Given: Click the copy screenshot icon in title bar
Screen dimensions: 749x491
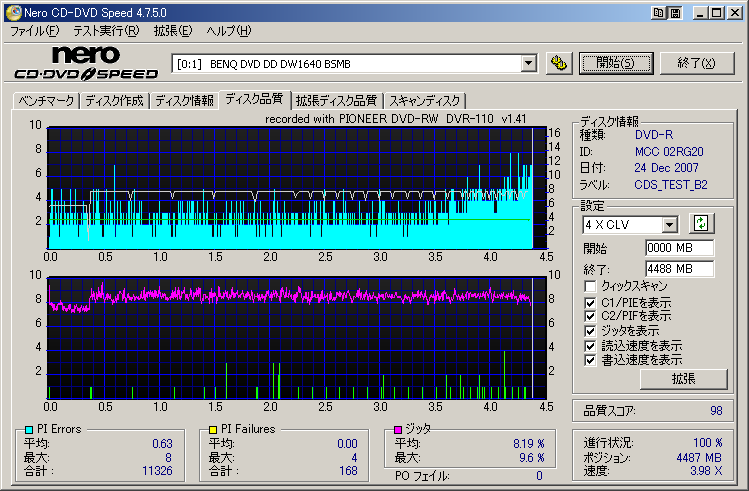Looking at the screenshot, I should (658, 13).
